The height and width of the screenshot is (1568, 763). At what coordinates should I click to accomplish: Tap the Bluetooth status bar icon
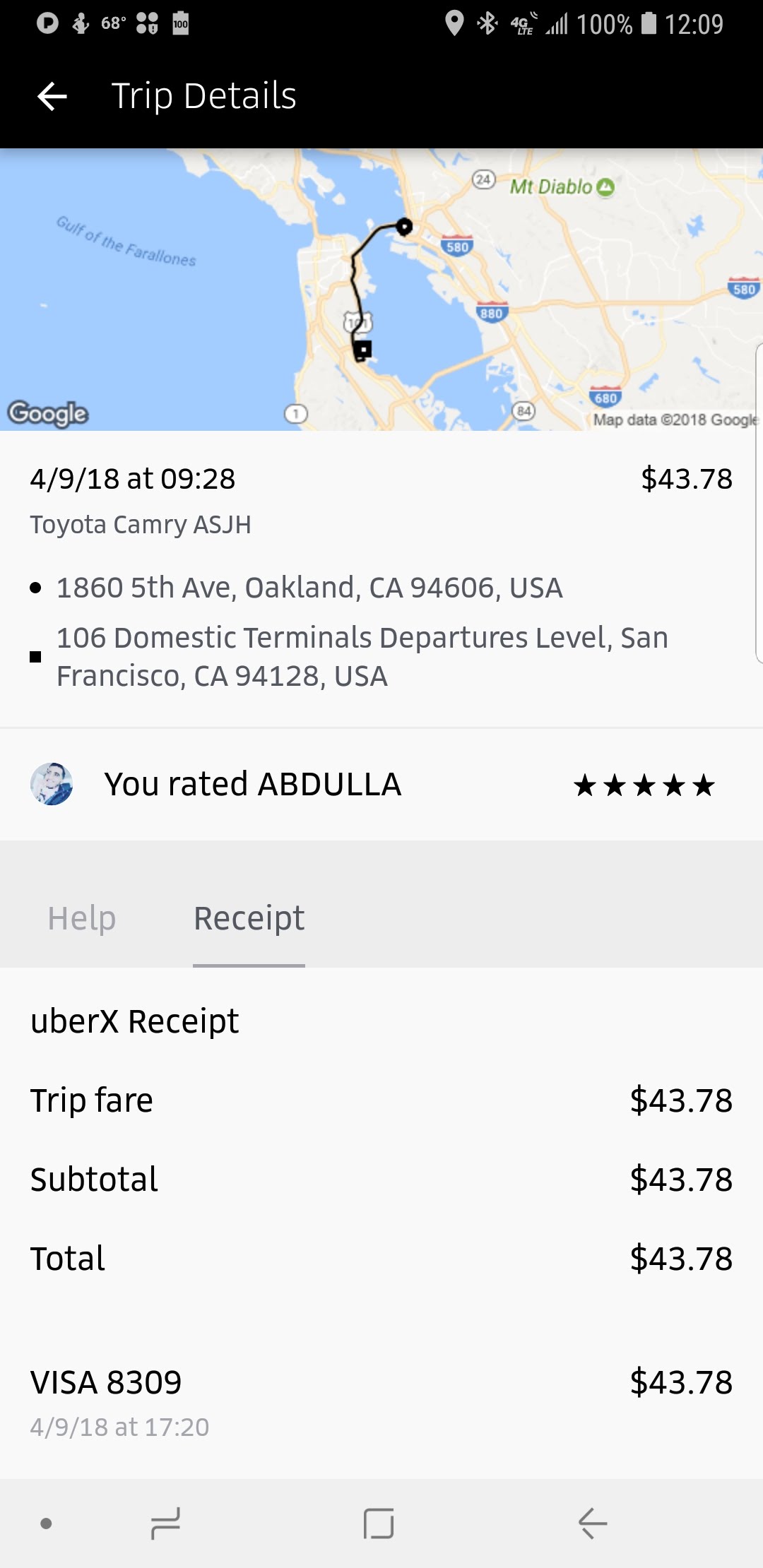pyautogui.click(x=487, y=24)
